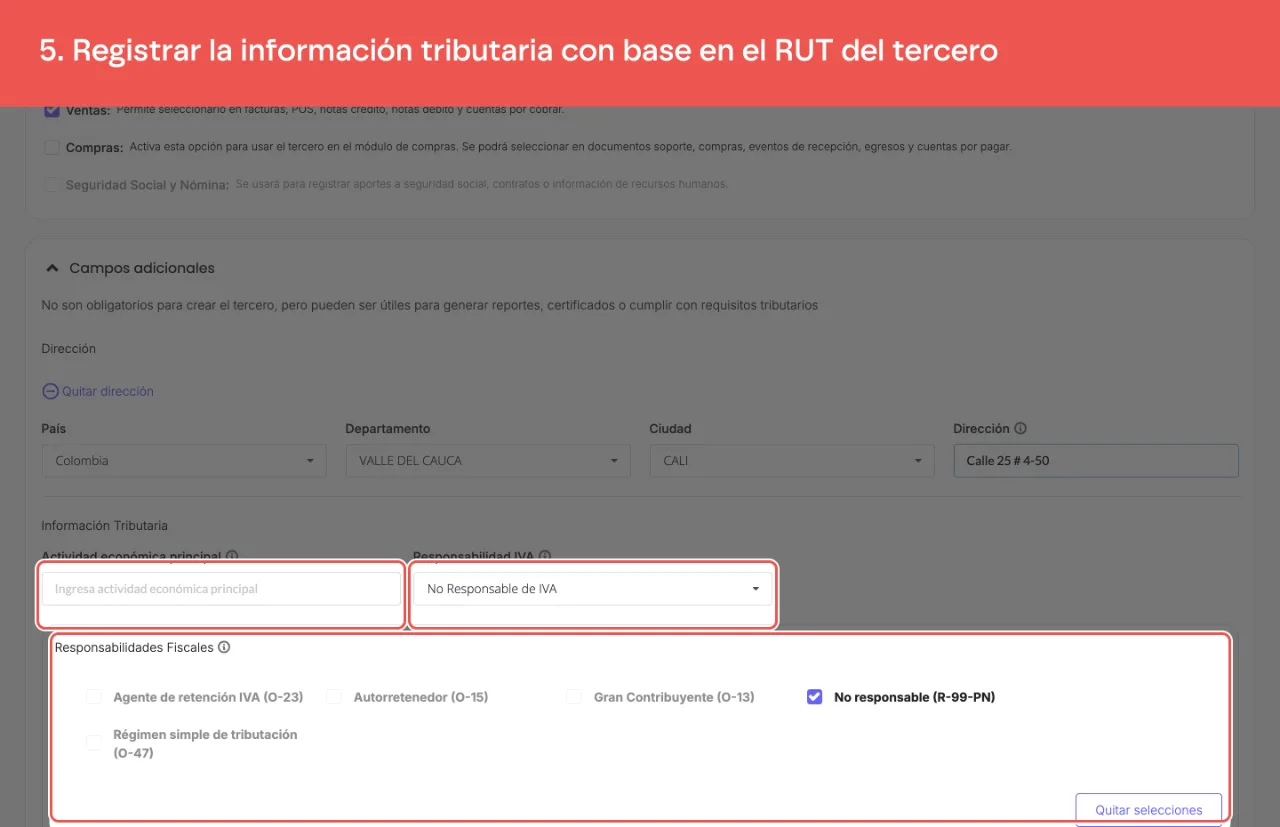
Task: Toggle the Ventas checkbox
Action: click(52, 110)
